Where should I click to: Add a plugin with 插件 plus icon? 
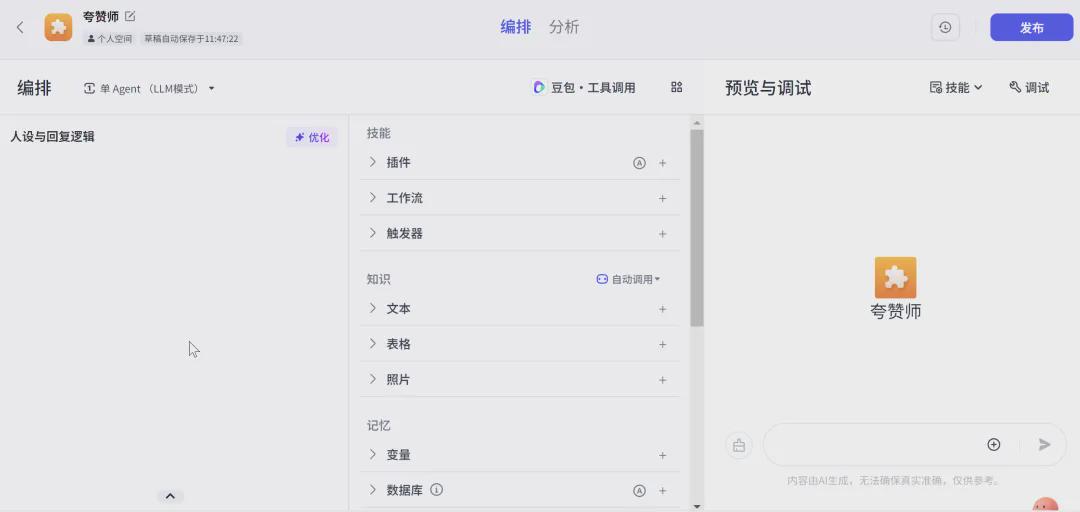[x=663, y=163]
